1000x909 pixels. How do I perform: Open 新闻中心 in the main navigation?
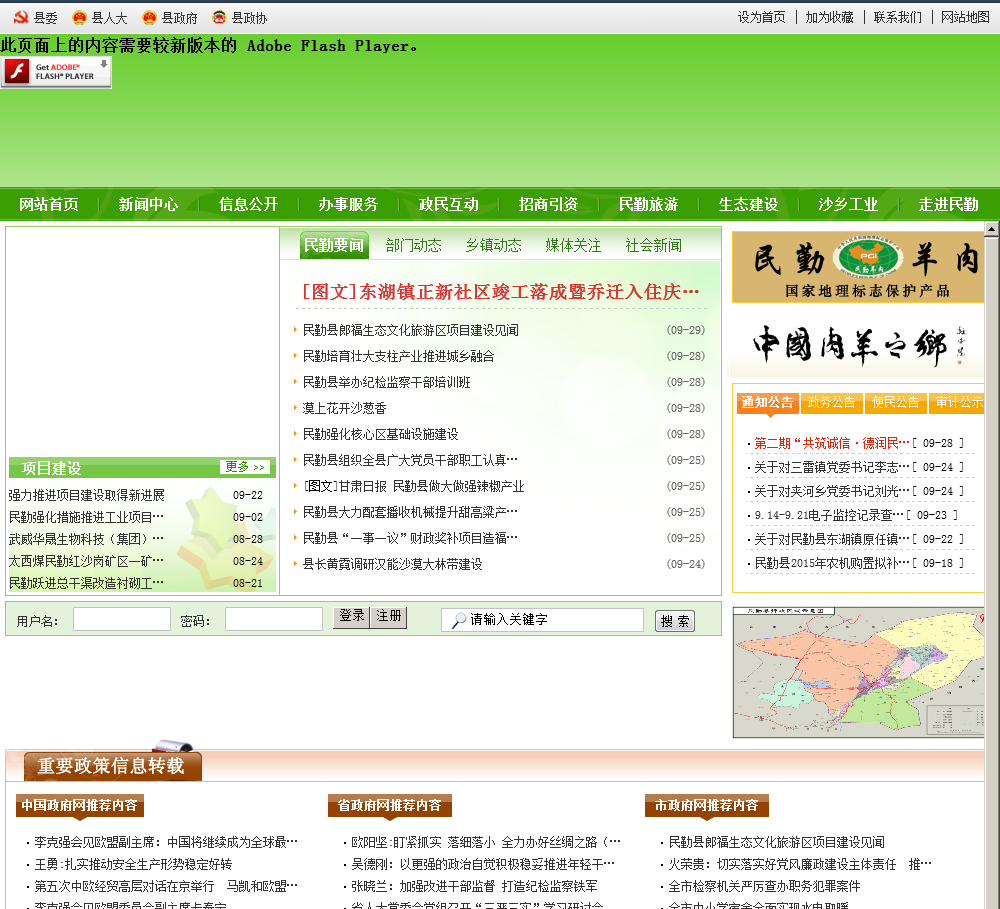[x=148, y=204]
